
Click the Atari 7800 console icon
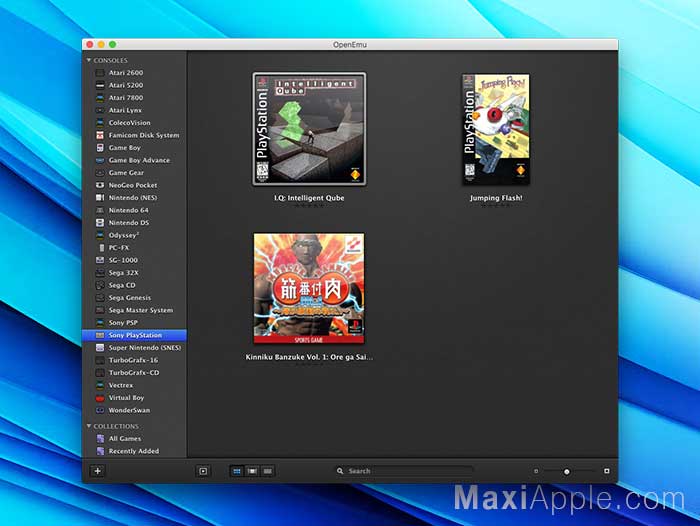[100, 98]
